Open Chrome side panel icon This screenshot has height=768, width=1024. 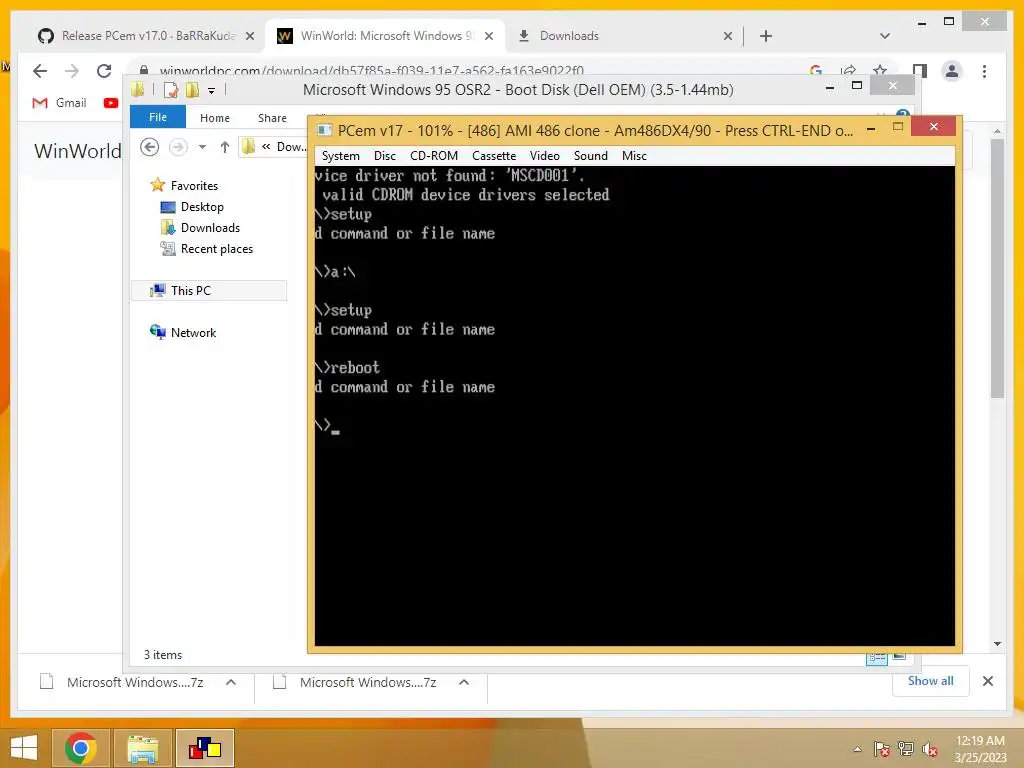click(920, 71)
